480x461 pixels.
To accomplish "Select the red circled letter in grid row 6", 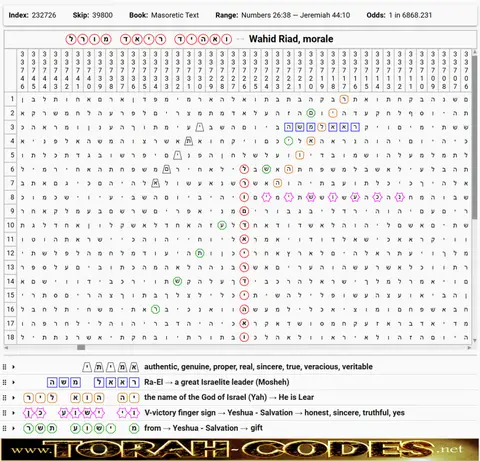I will click(x=244, y=169).
